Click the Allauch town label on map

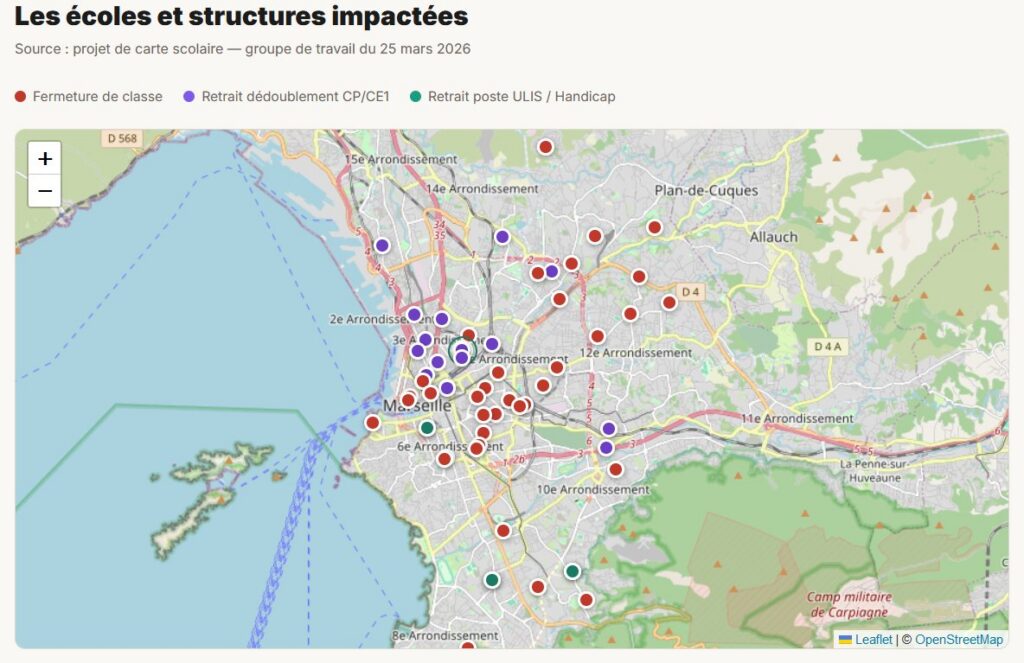pyautogui.click(x=774, y=237)
